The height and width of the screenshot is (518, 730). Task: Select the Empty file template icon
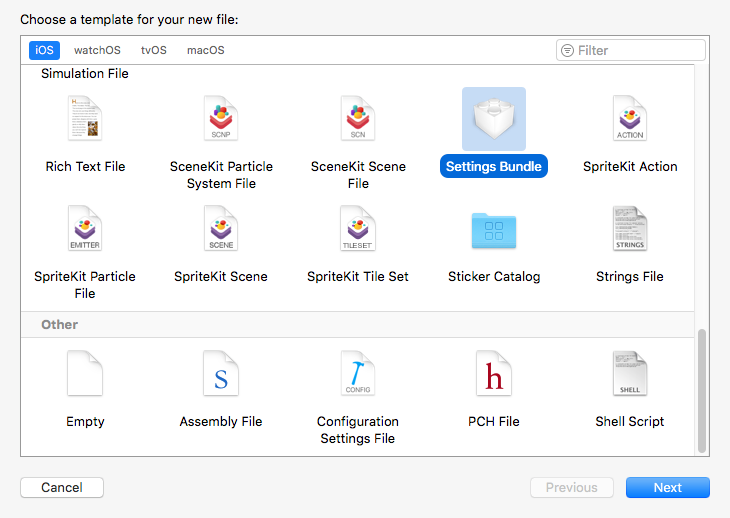(85, 374)
